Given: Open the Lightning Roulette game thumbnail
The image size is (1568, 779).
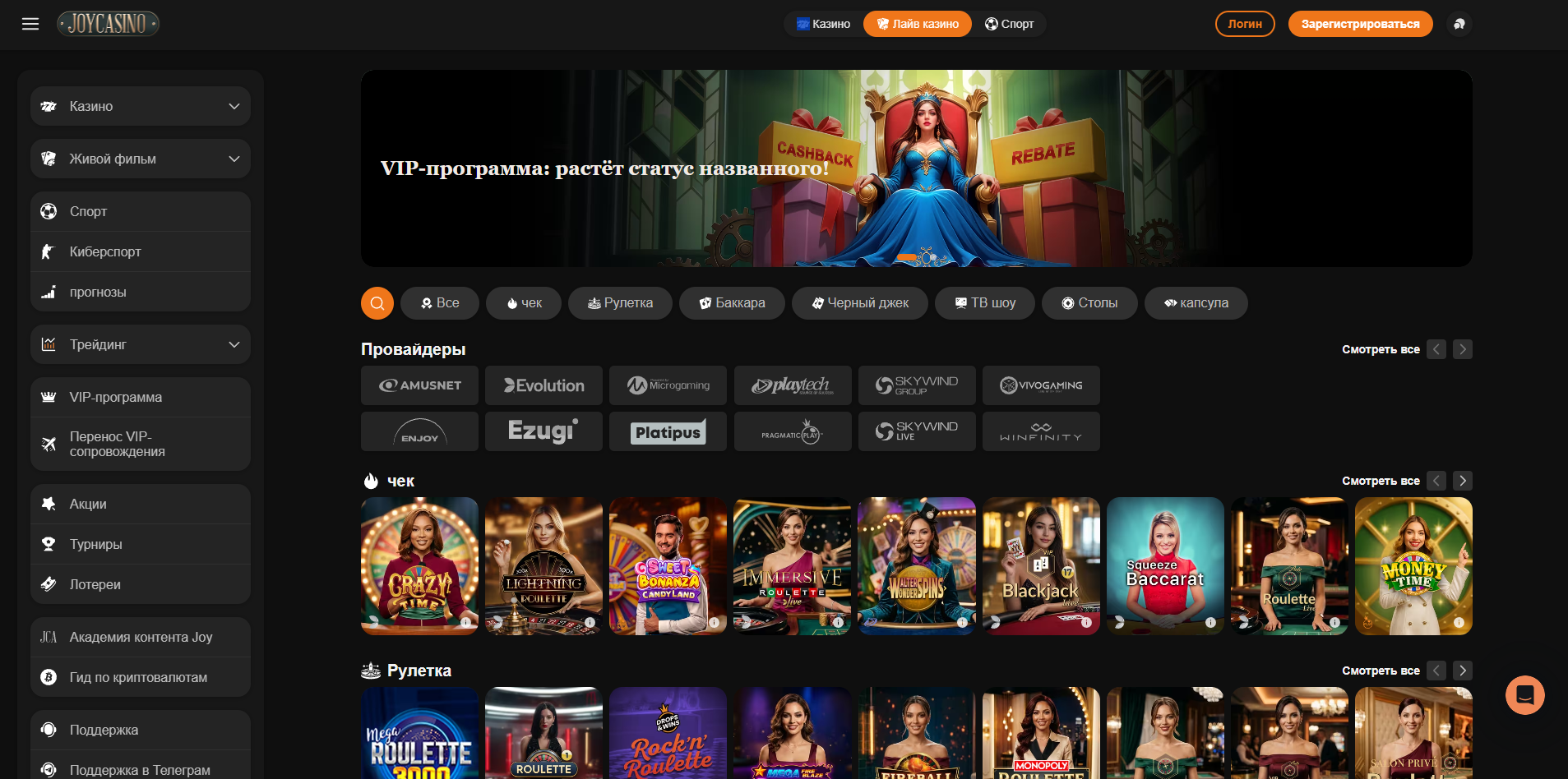Looking at the screenshot, I should pos(543,566).
